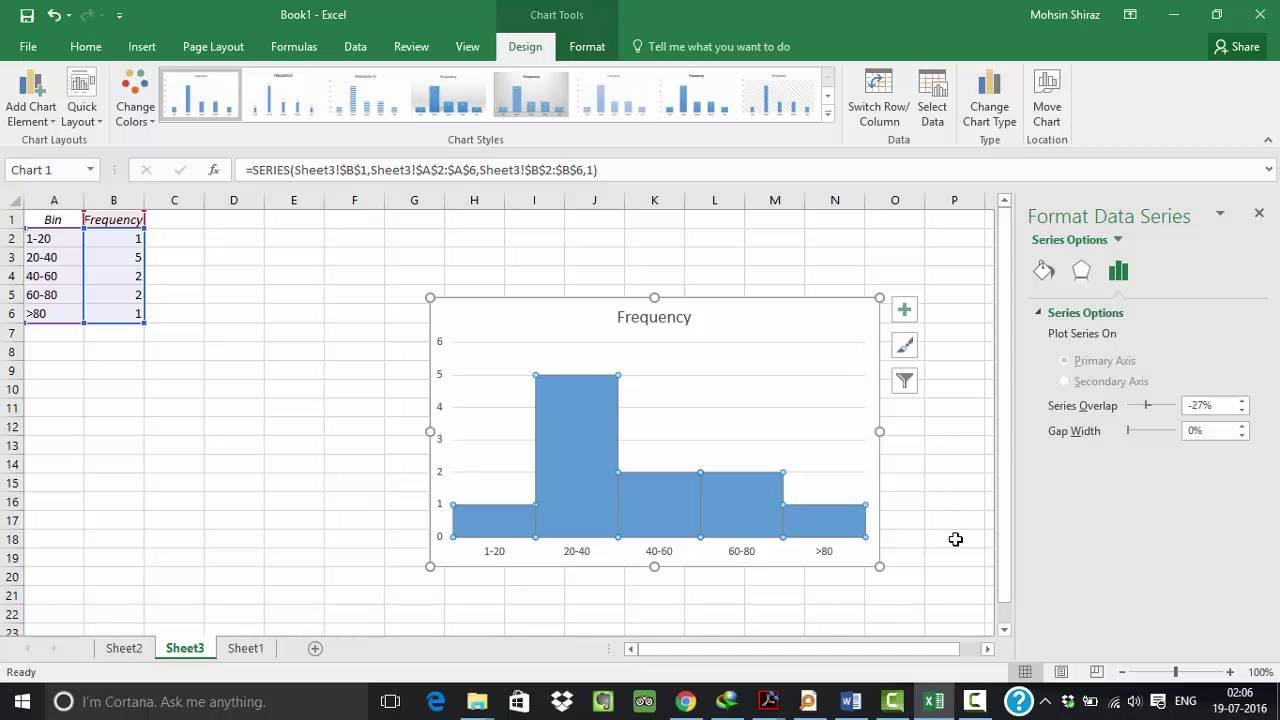Open Customize Quick Access Toolbar dropdown

tap(119, 16)
